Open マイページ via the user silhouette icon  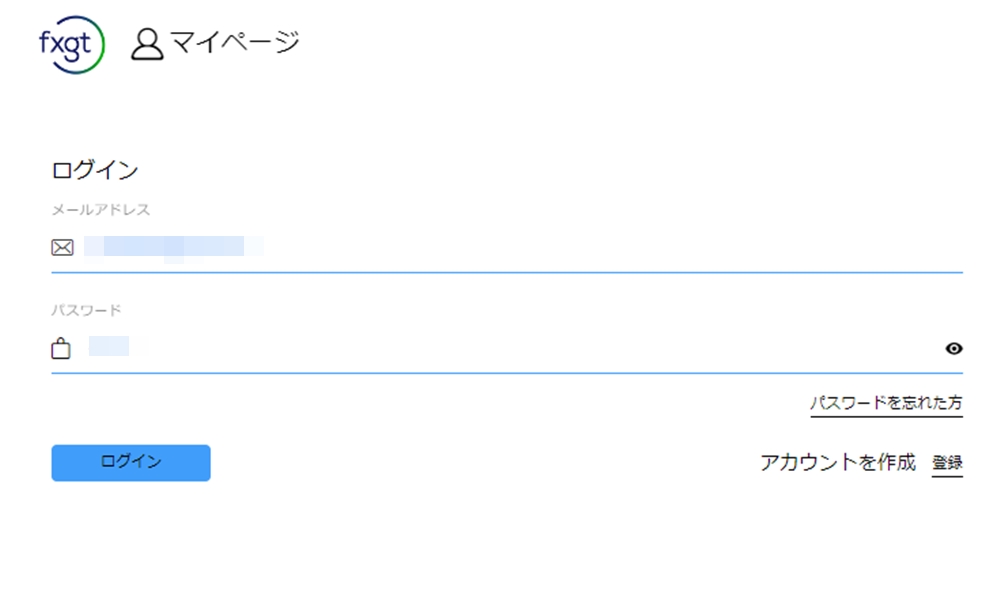pos(146,44)
